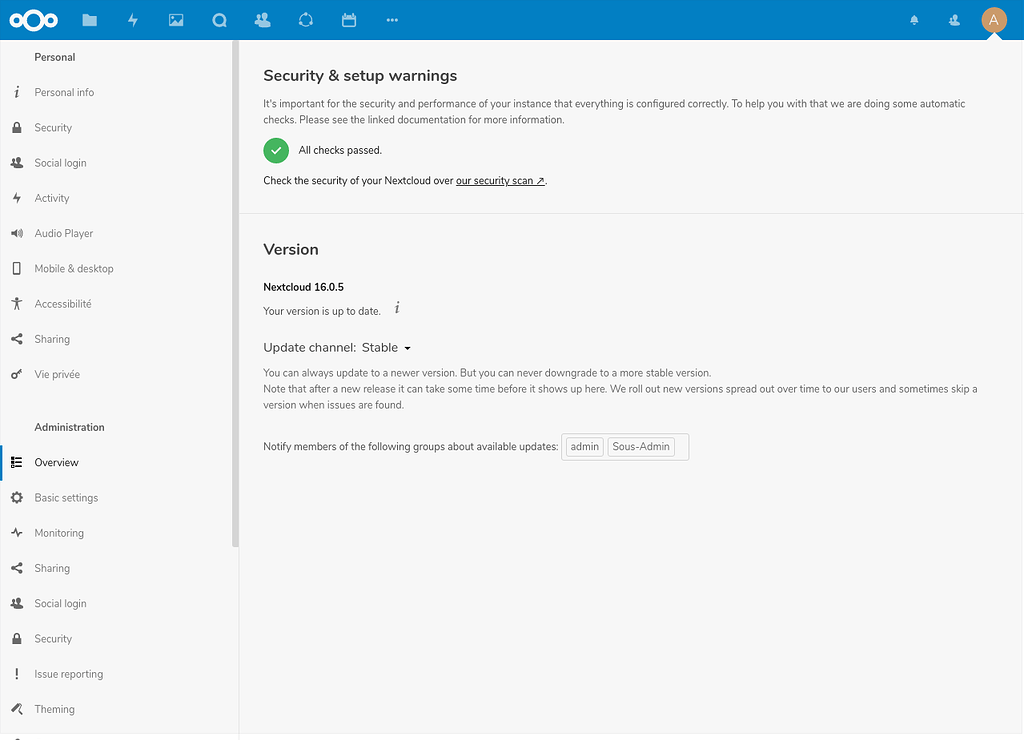Click the Personal info 'i' icon

pyautogui.click(x=17, y=92)
